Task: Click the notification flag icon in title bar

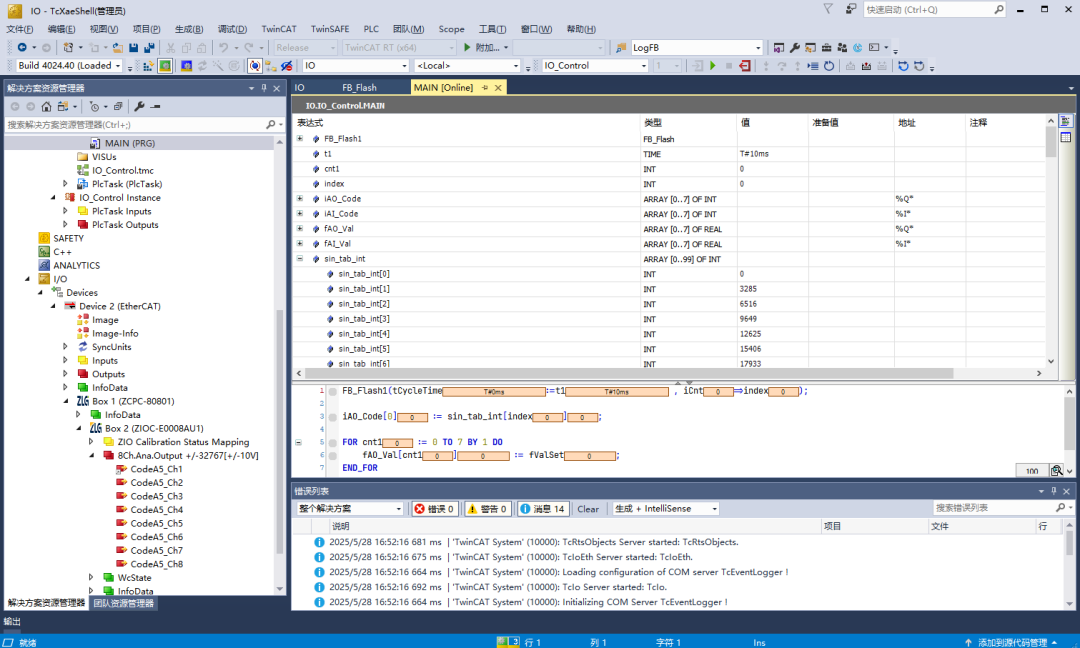Action: [x=828, y=9]
